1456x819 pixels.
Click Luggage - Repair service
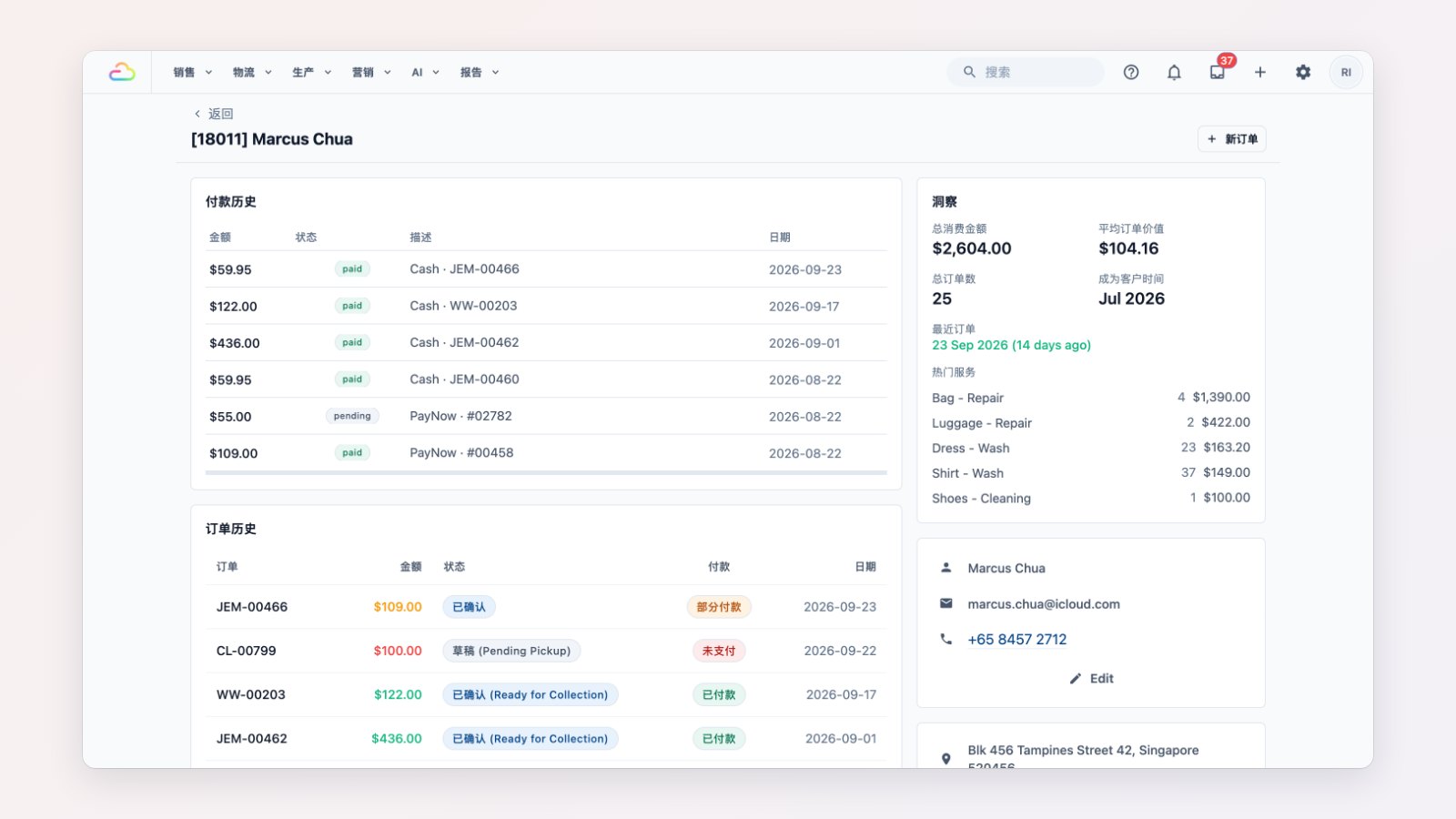point(1091,422)
